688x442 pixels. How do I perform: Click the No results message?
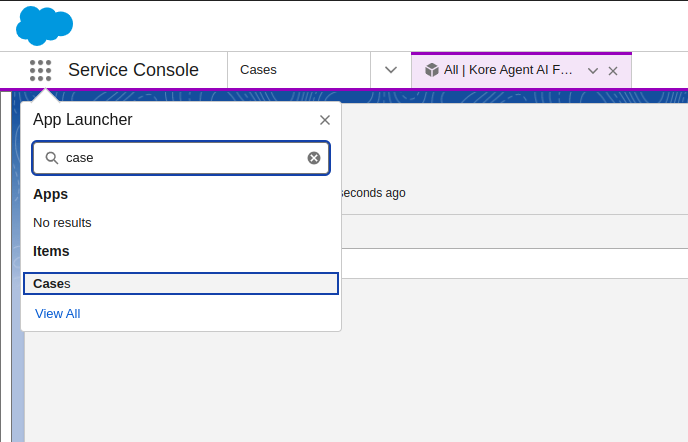(x=62, y=222)
